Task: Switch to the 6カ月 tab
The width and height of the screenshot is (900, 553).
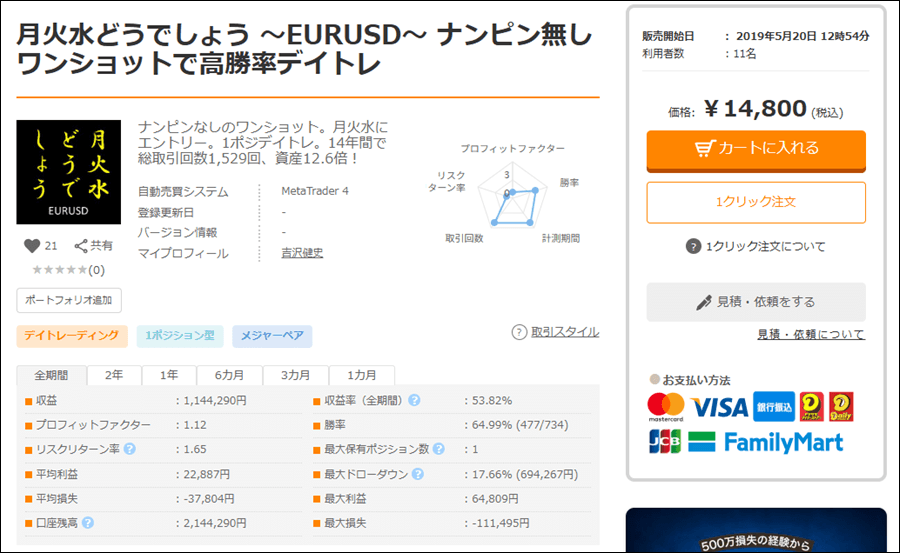Action: pos(227,375)
